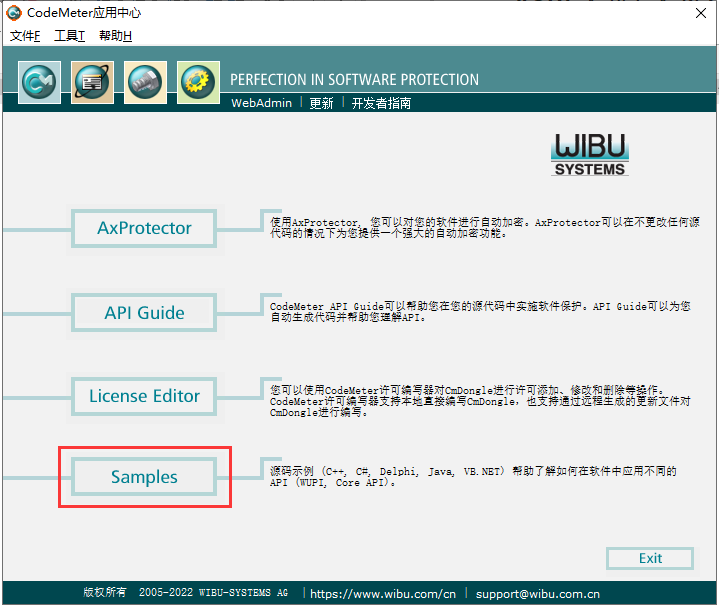Open the WebAdmin globe toolbar icon
This screenshot has width=719, height=607.
click(92, 82)
